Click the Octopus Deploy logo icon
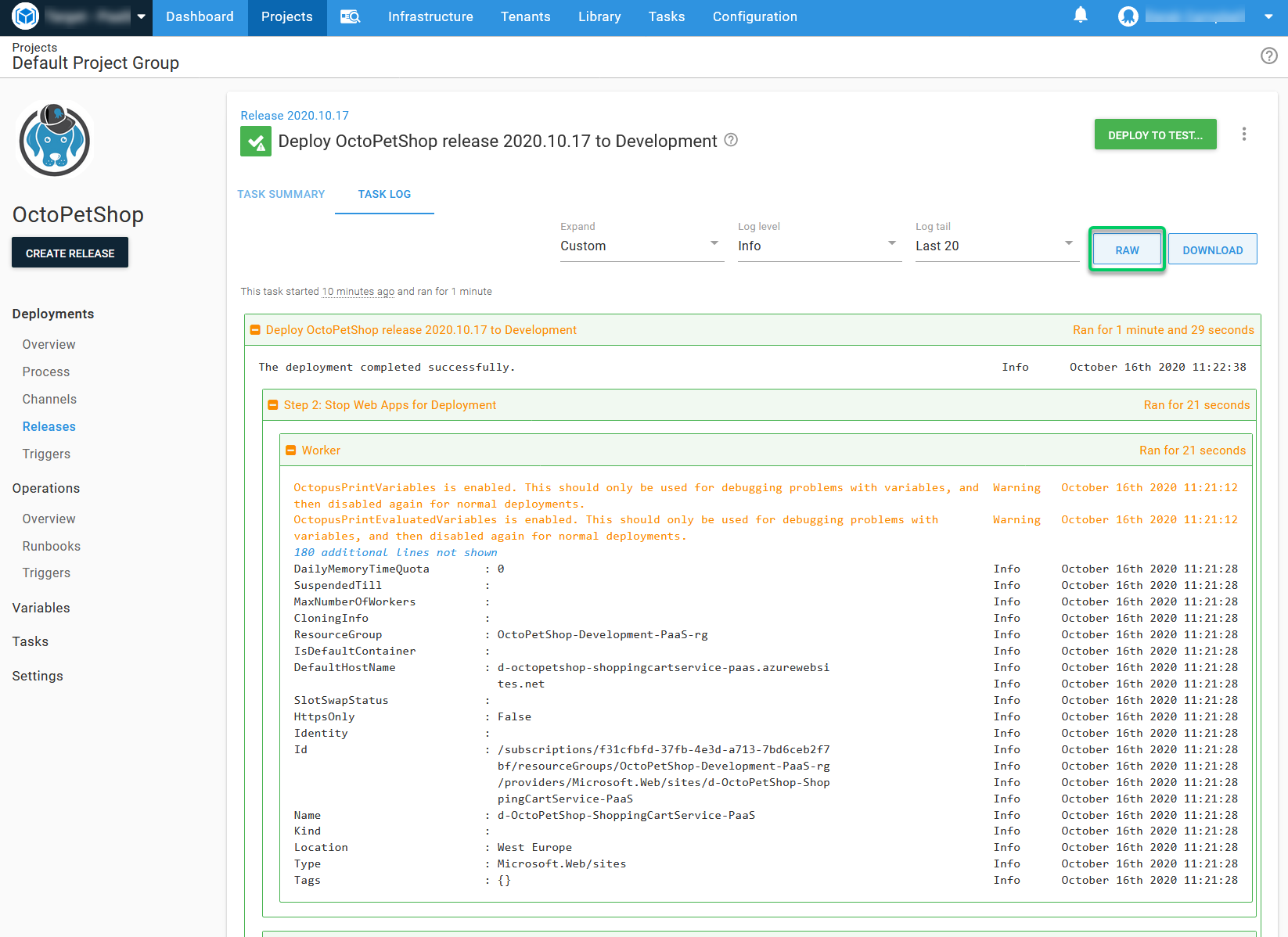This screenshot has height=937, width=1288. (26, 16)
